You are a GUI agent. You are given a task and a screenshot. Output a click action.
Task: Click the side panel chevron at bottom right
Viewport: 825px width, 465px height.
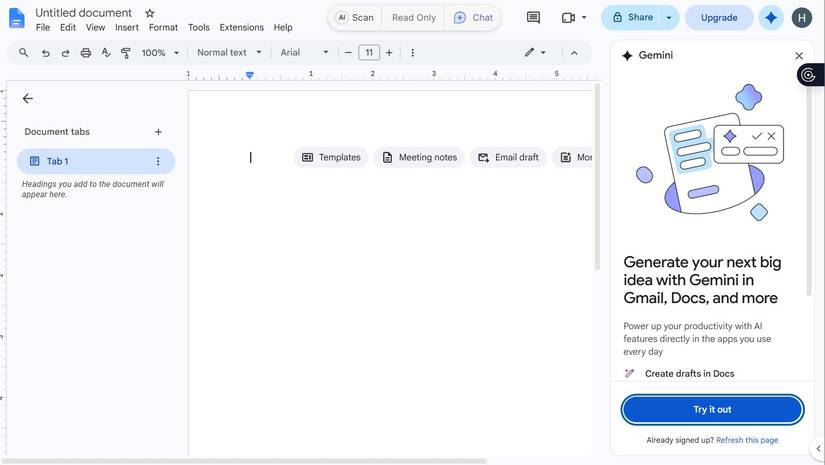(818, 449)
